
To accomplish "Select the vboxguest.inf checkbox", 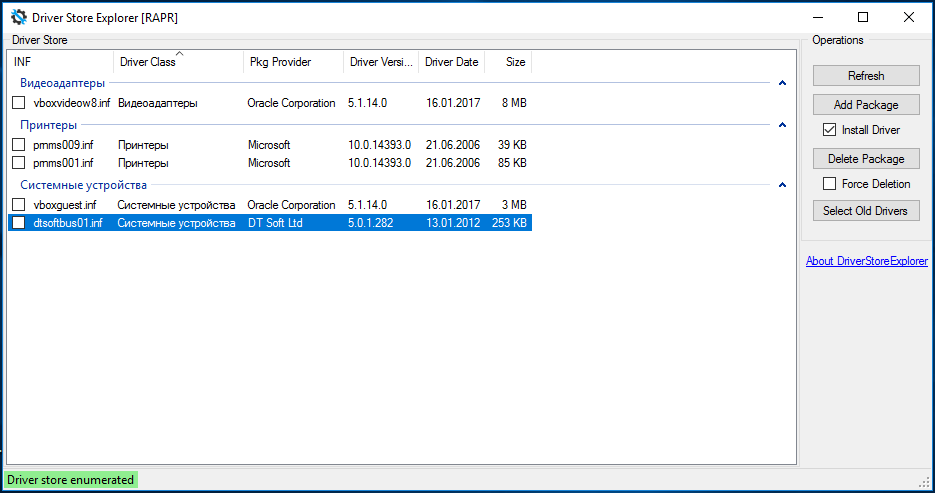I will coord(18,205).
